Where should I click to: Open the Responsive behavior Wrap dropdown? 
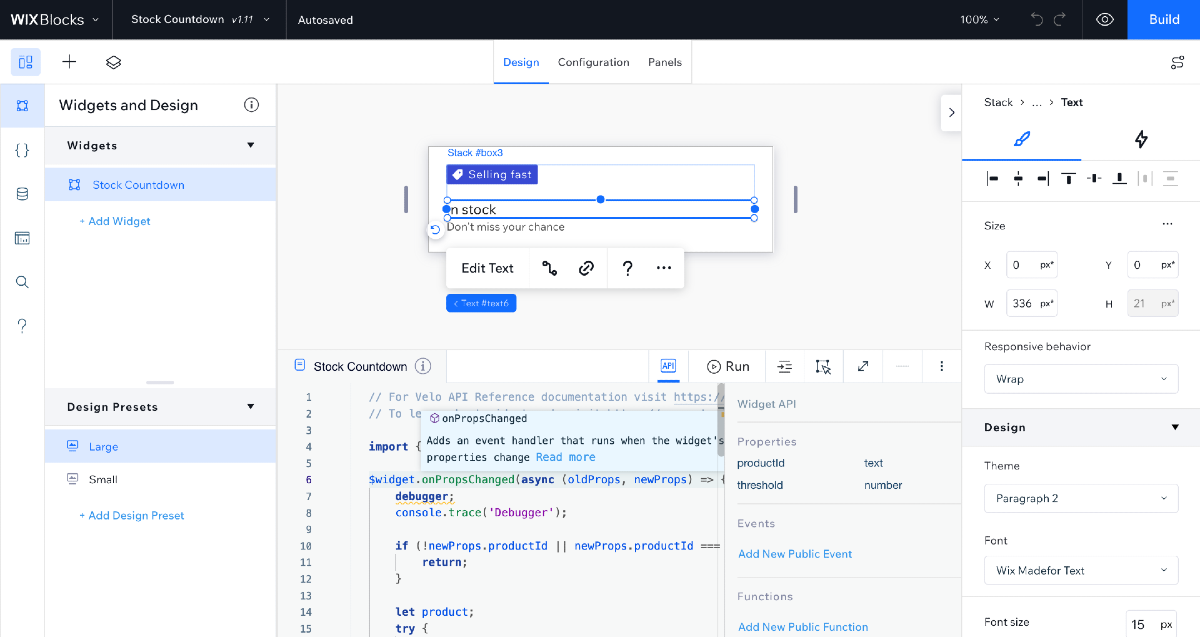pyautogui.click(x=1081, y=379)
